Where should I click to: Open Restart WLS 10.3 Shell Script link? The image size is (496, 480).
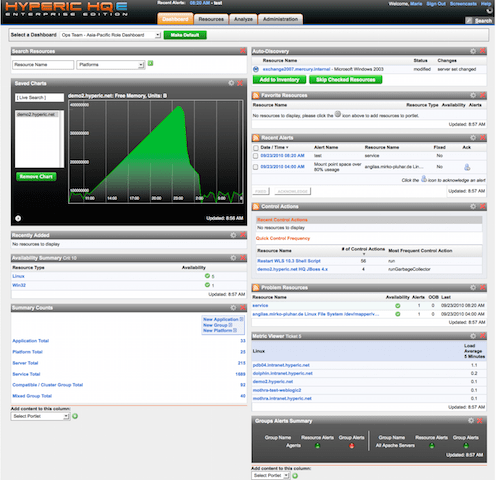(289, 261)
